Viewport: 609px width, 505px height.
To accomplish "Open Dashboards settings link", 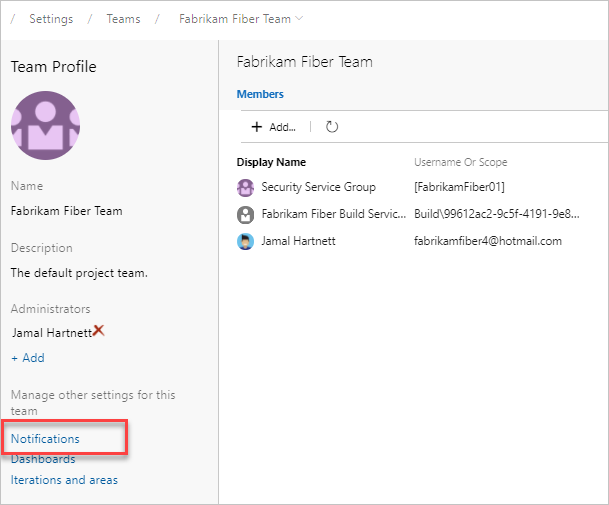I will (43, 459).
